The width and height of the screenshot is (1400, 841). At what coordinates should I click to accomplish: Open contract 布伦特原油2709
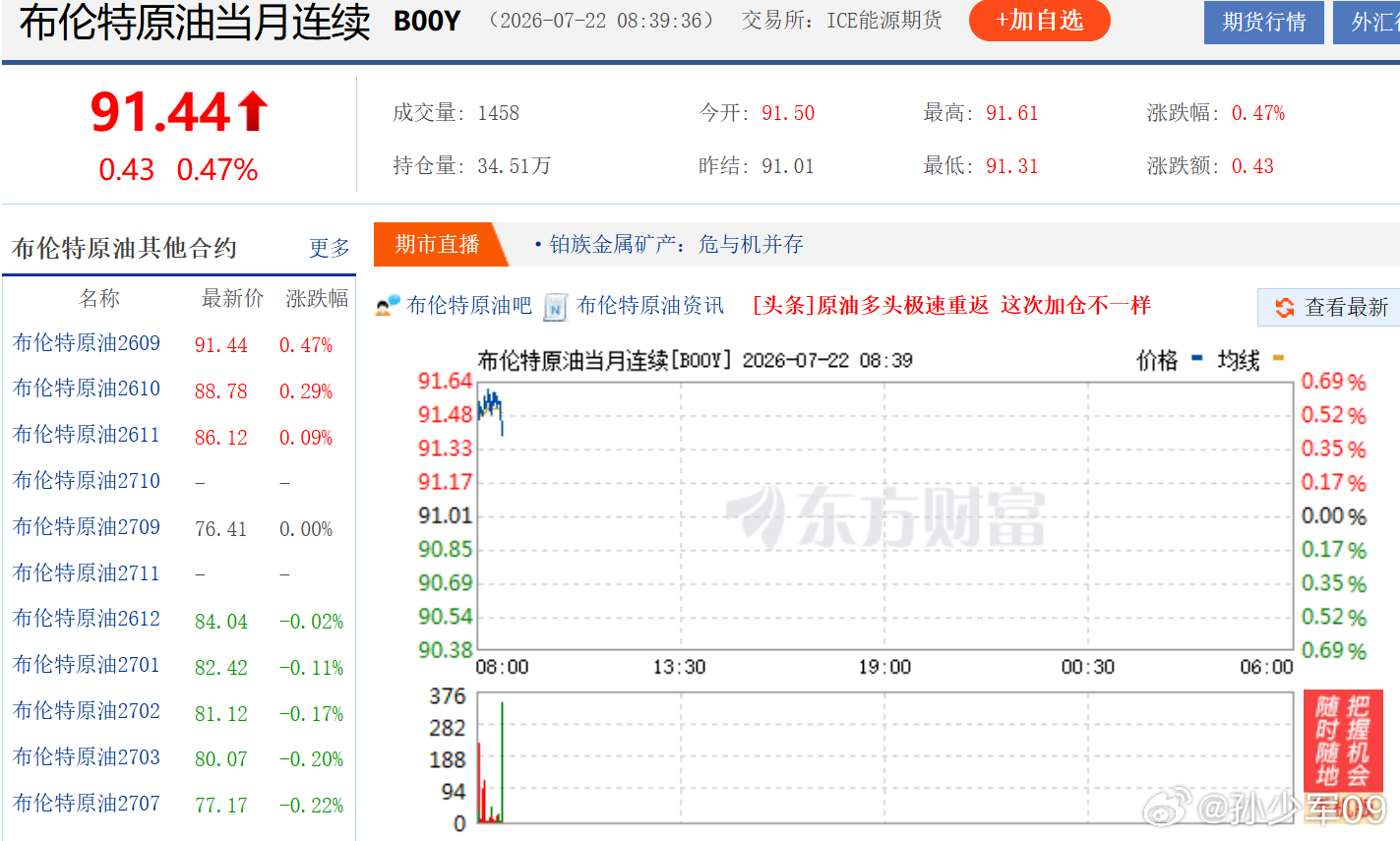pyautogui.click(x=87, y=527)
